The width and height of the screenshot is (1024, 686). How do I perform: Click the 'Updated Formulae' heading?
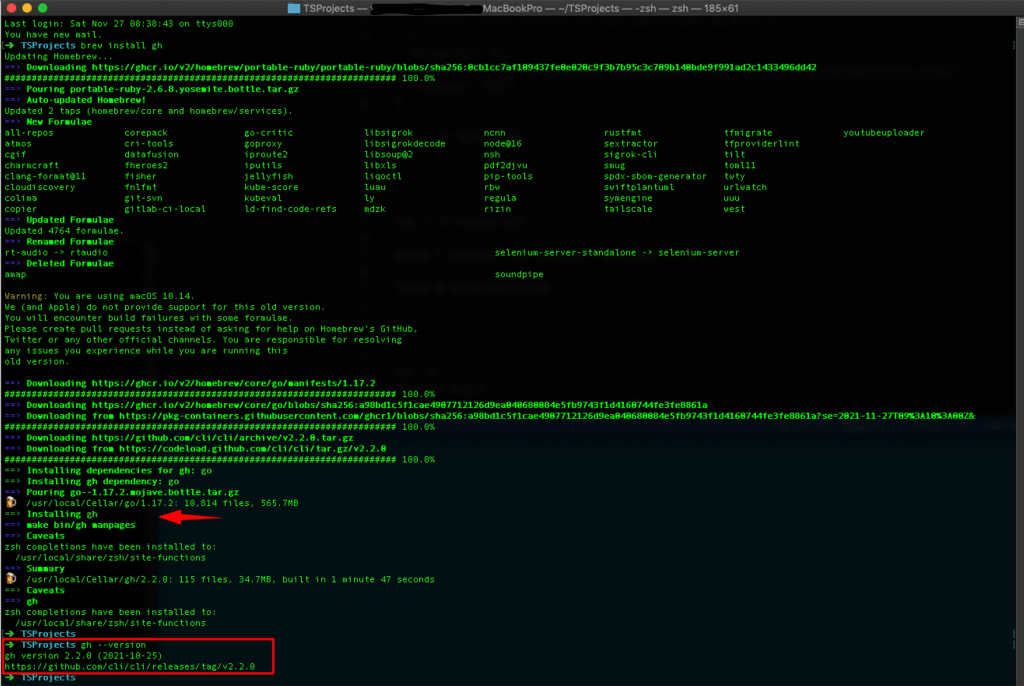click(x=70, y=220)
